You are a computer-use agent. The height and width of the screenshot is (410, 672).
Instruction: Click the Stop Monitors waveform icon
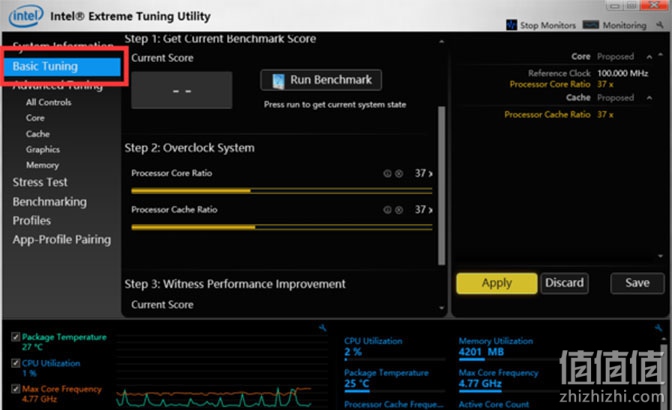tap(511, 25)
